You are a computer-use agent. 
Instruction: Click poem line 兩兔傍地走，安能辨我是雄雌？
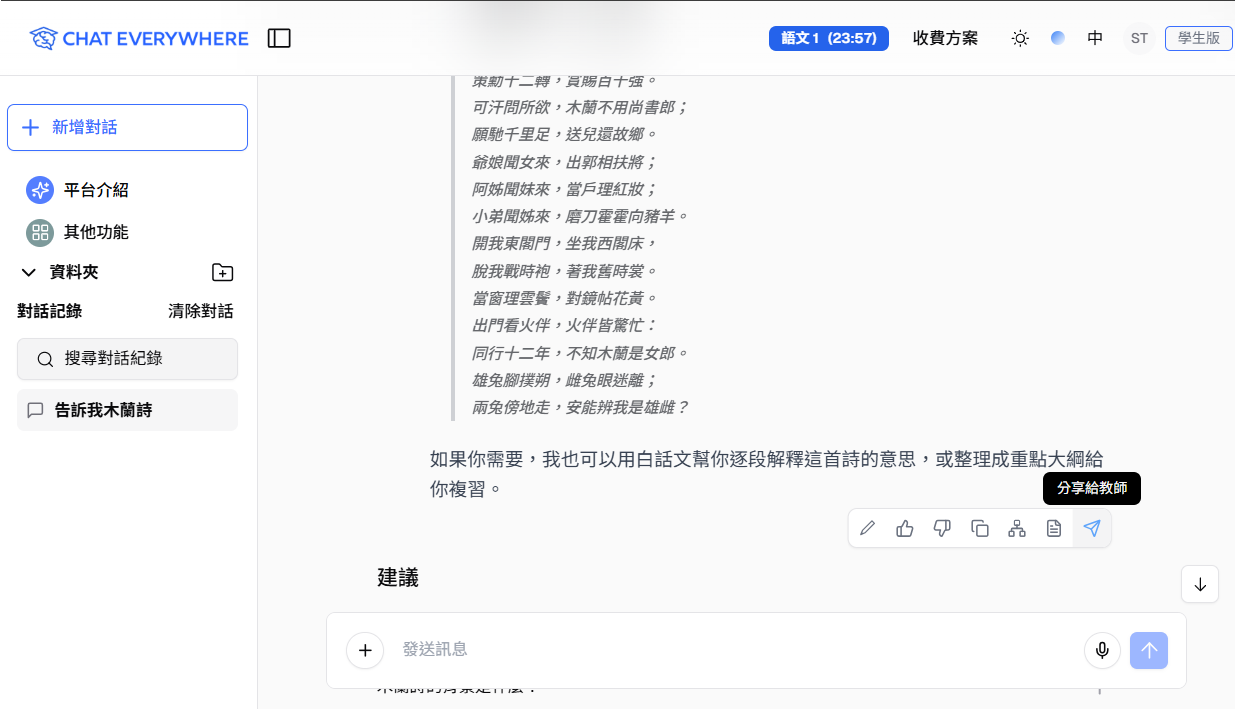580,407
